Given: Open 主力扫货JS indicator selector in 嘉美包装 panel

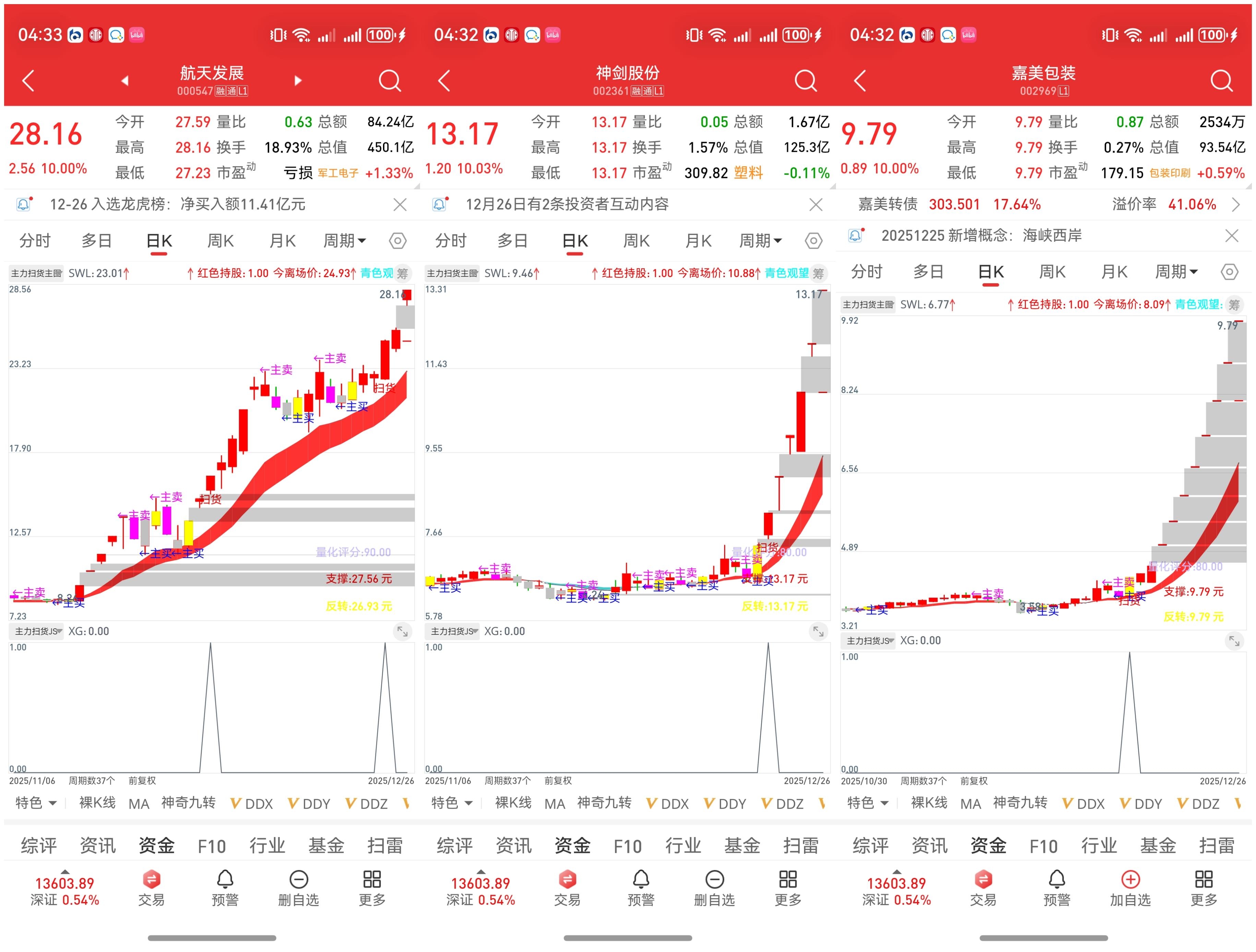Looking at the screenshot, I should click(868, 641).
